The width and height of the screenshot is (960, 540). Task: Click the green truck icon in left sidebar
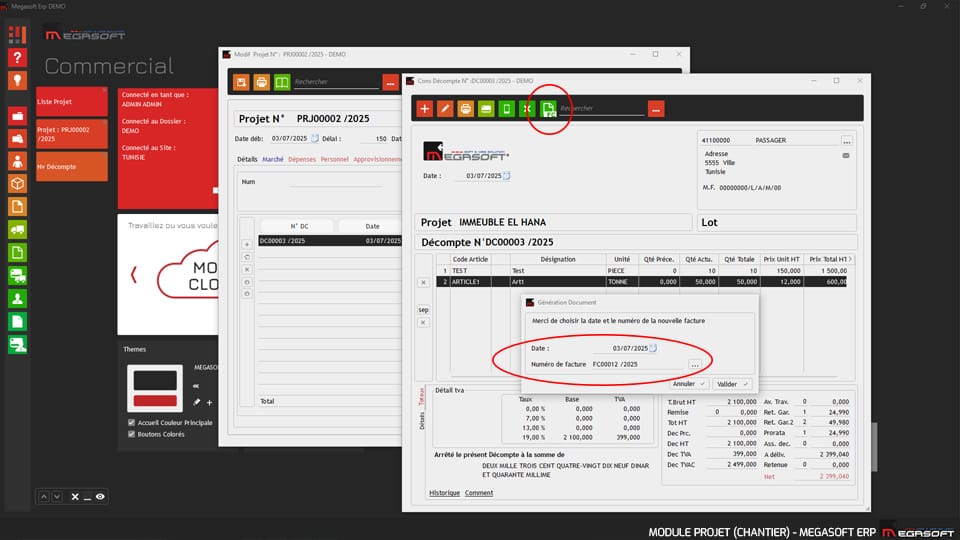coord(17,230)
